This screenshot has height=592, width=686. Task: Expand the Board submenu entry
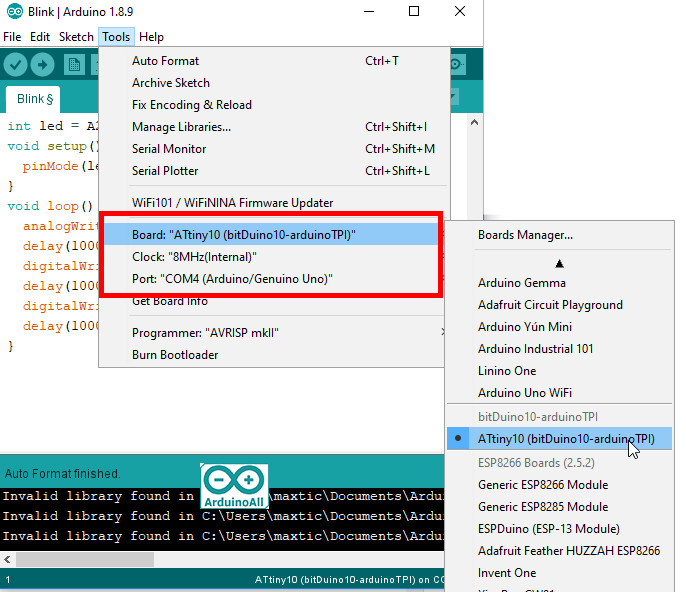pos(271,235)
